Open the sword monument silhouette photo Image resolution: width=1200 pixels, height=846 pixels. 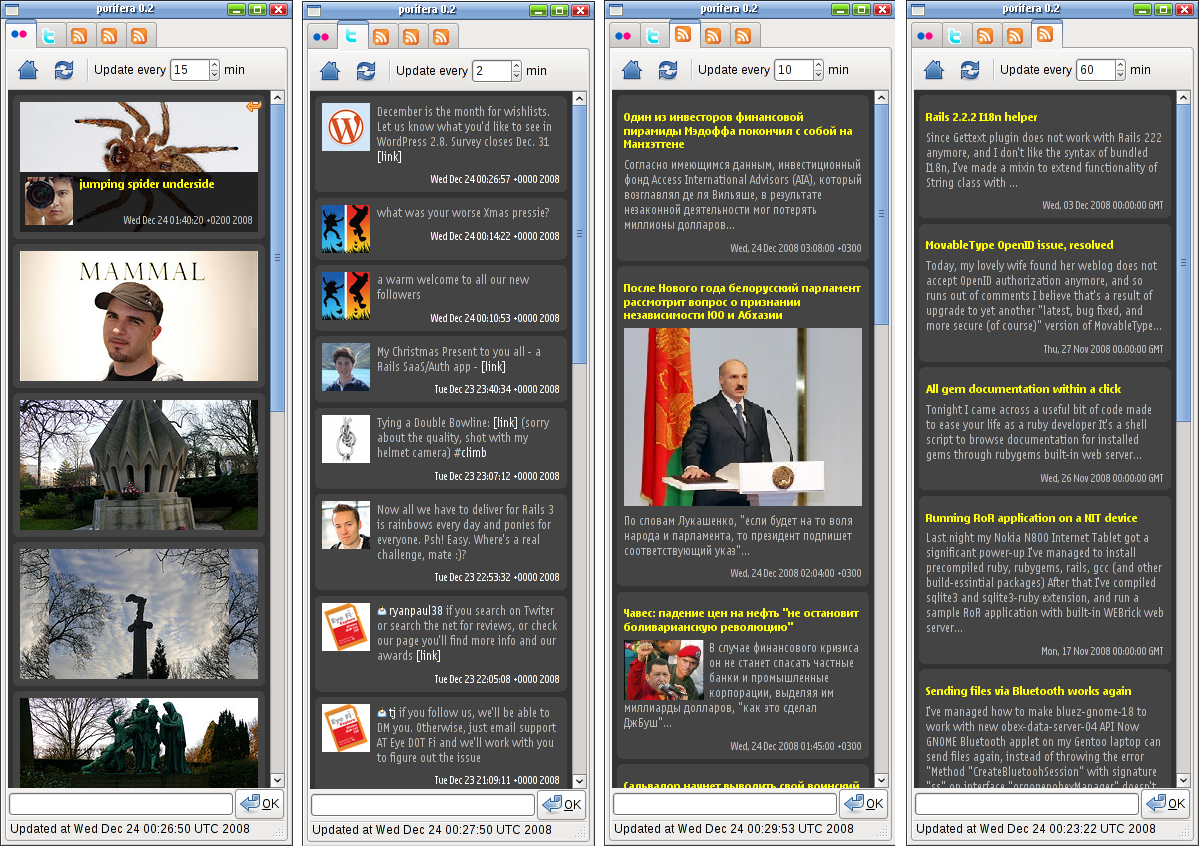coord(139,614)
